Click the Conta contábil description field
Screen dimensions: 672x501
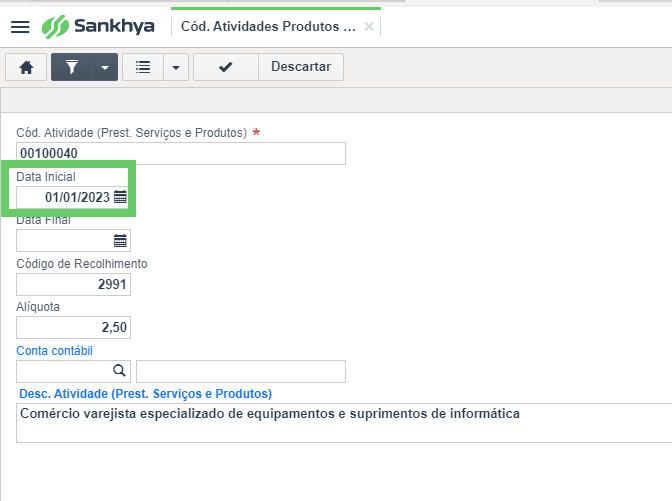point(241,372)
